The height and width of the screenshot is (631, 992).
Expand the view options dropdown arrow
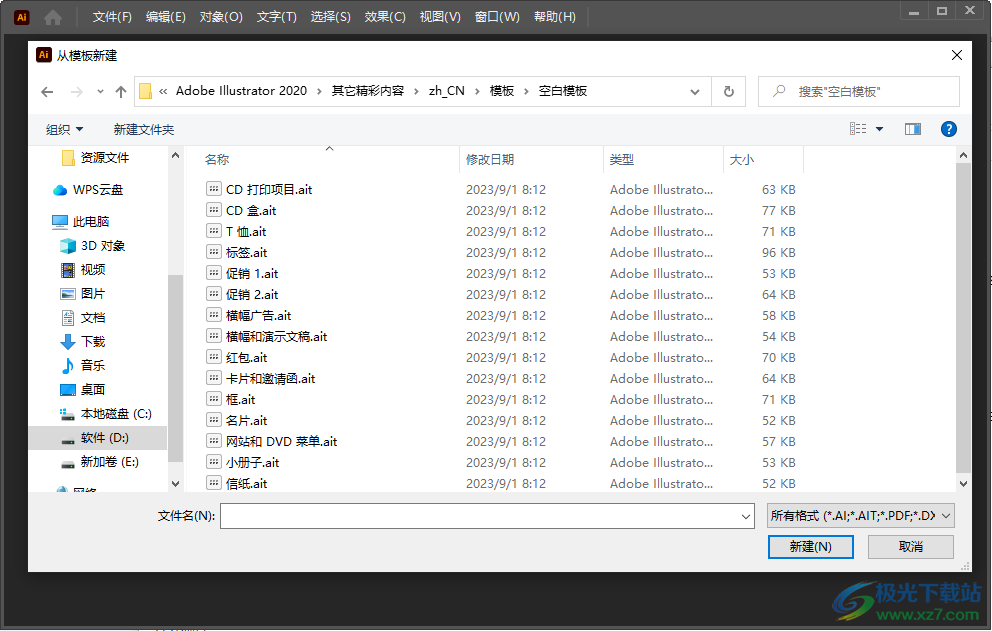(879, 129)
